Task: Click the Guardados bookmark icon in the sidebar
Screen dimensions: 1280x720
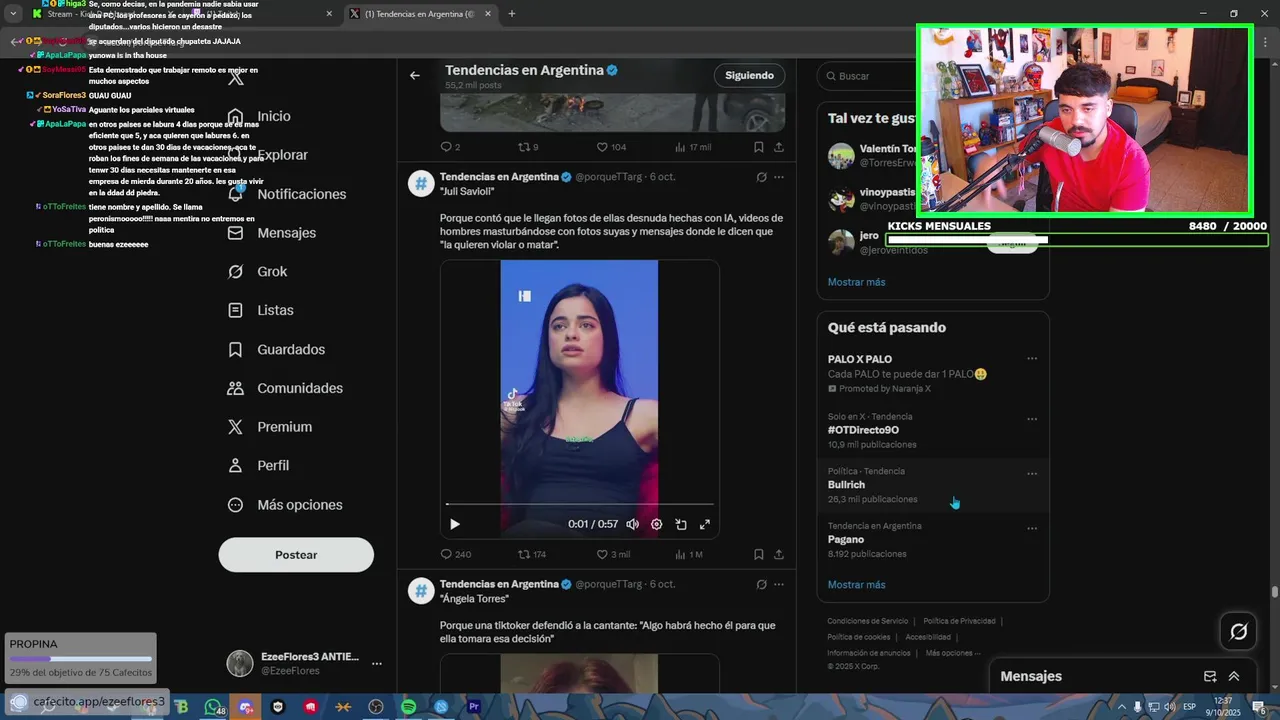Action: [236, 350]
